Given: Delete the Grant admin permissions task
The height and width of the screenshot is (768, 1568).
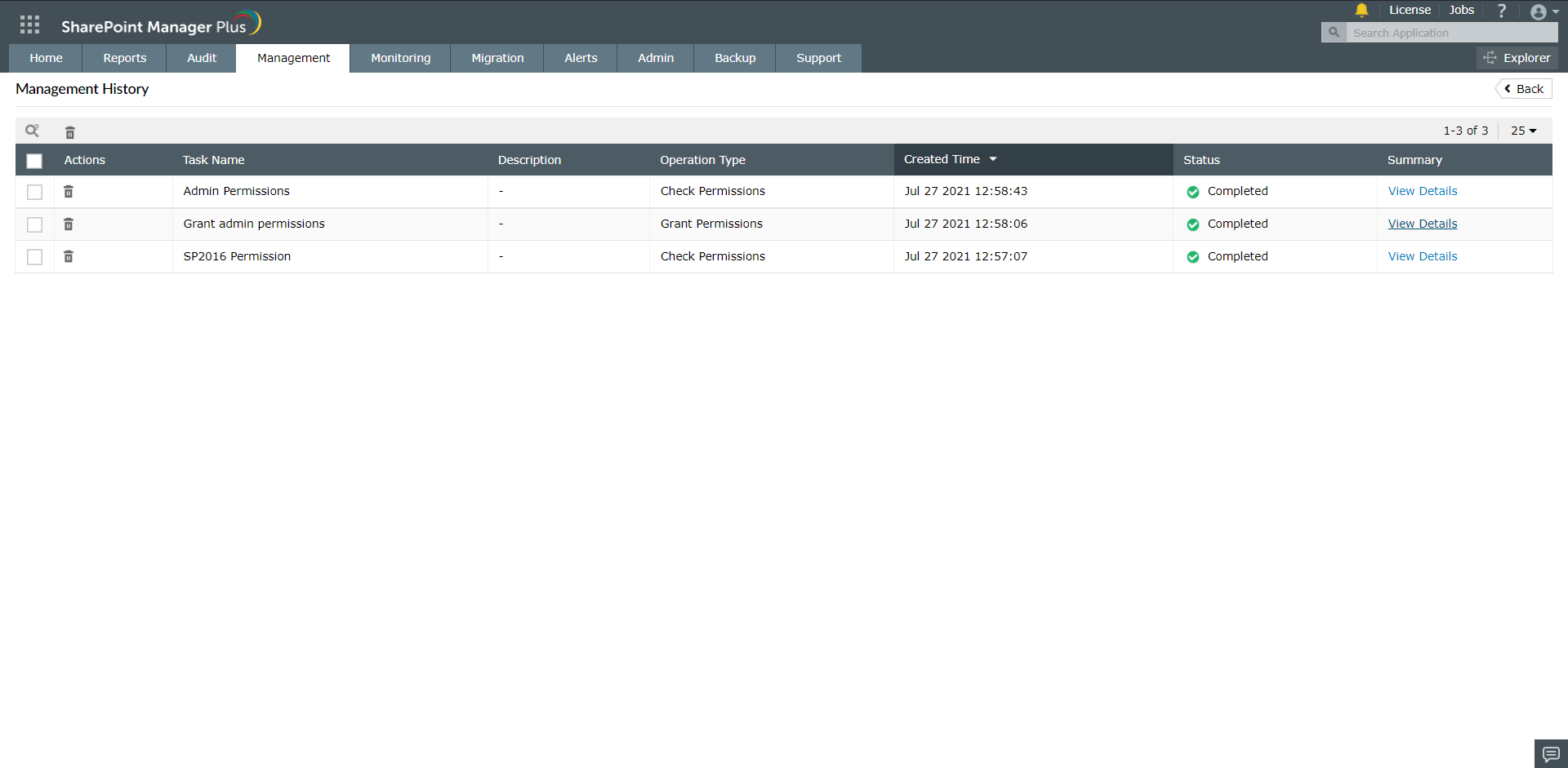Looking at the screenshot, I should point(69,224).
